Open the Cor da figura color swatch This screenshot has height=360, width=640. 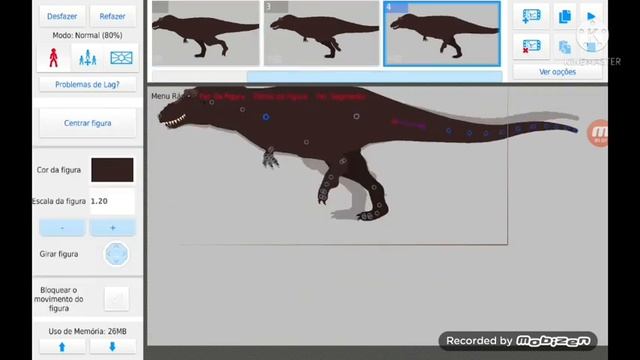112,170
